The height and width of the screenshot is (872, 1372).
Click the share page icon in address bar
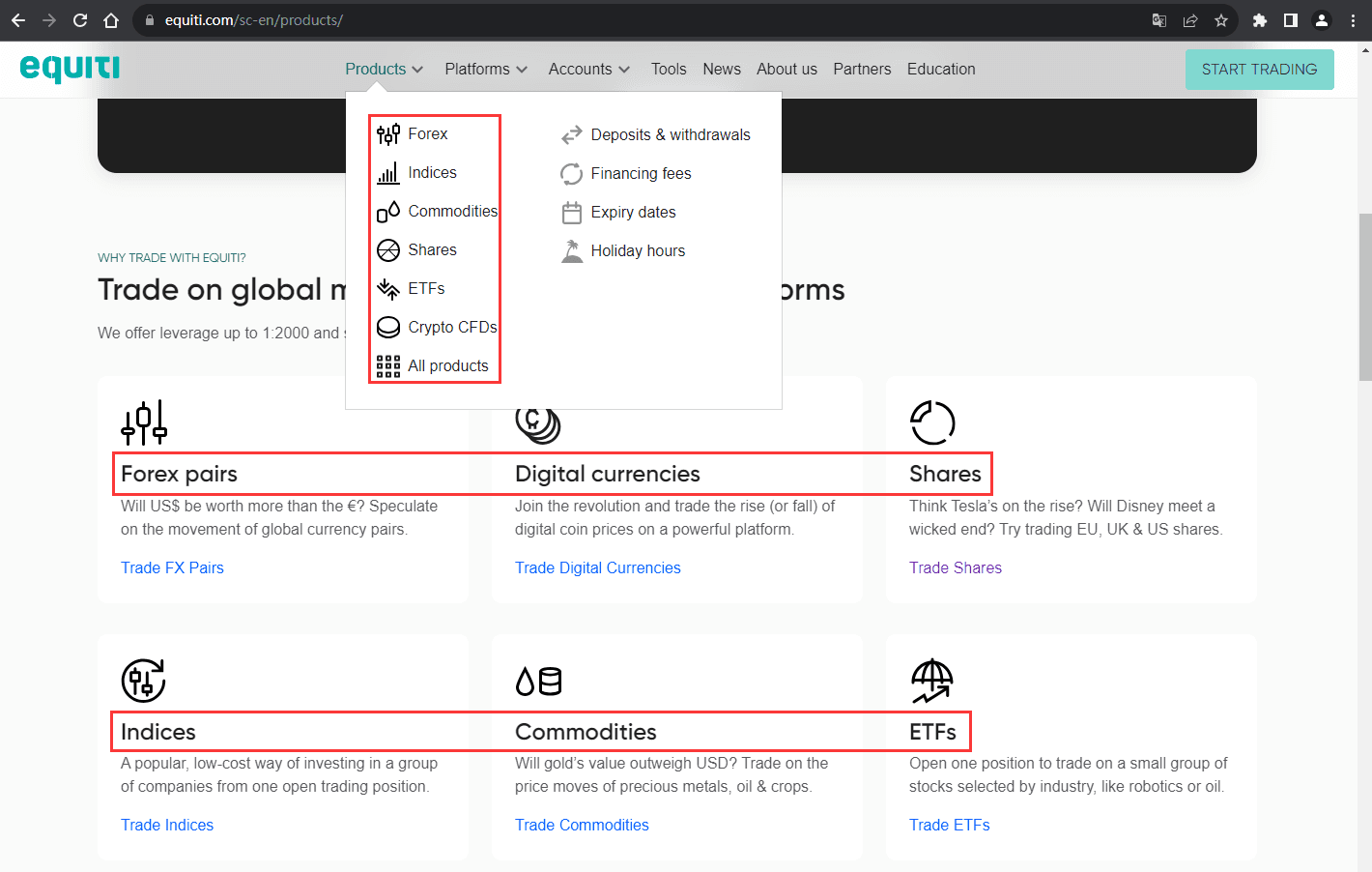1190,20
